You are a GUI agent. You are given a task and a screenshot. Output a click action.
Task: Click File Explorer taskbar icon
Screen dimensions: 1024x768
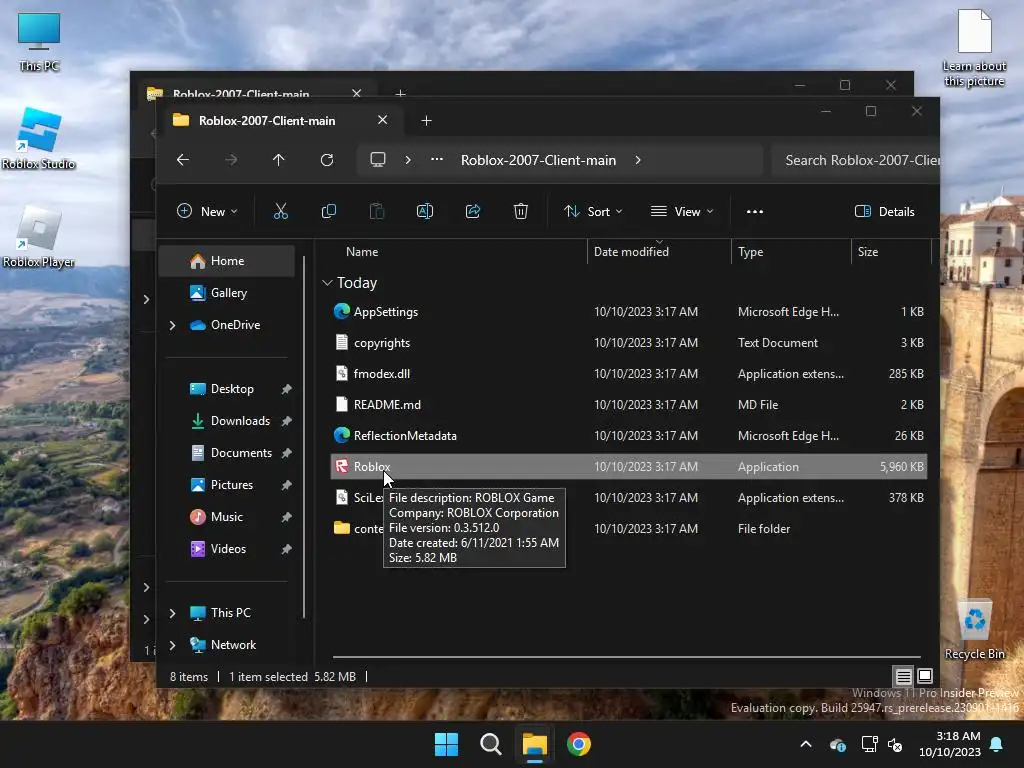pyautogui.click(x=534, y=744)
